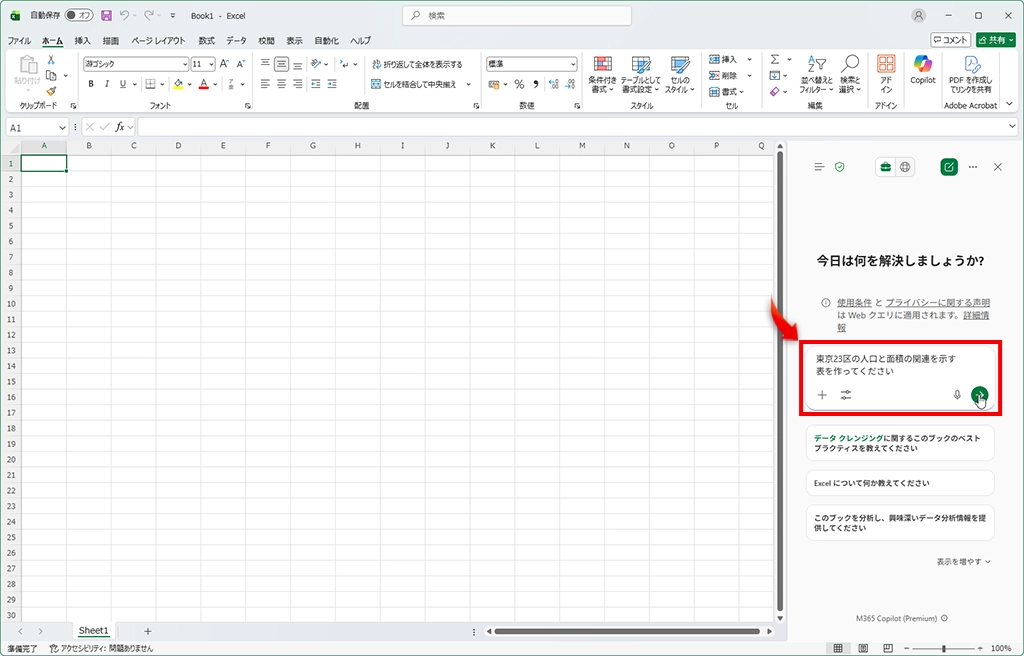Toggle bold formatting

pos(91,84)
